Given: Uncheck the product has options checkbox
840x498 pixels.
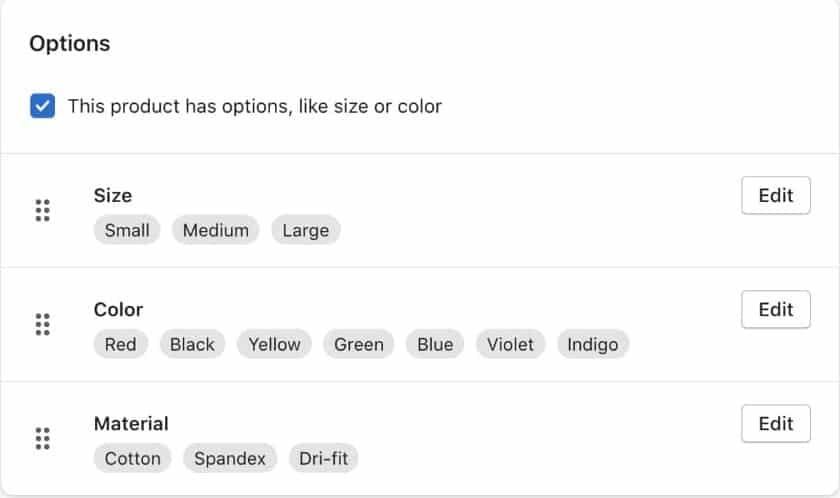Looking at the screenshot, I should click(x=42, y=106).
